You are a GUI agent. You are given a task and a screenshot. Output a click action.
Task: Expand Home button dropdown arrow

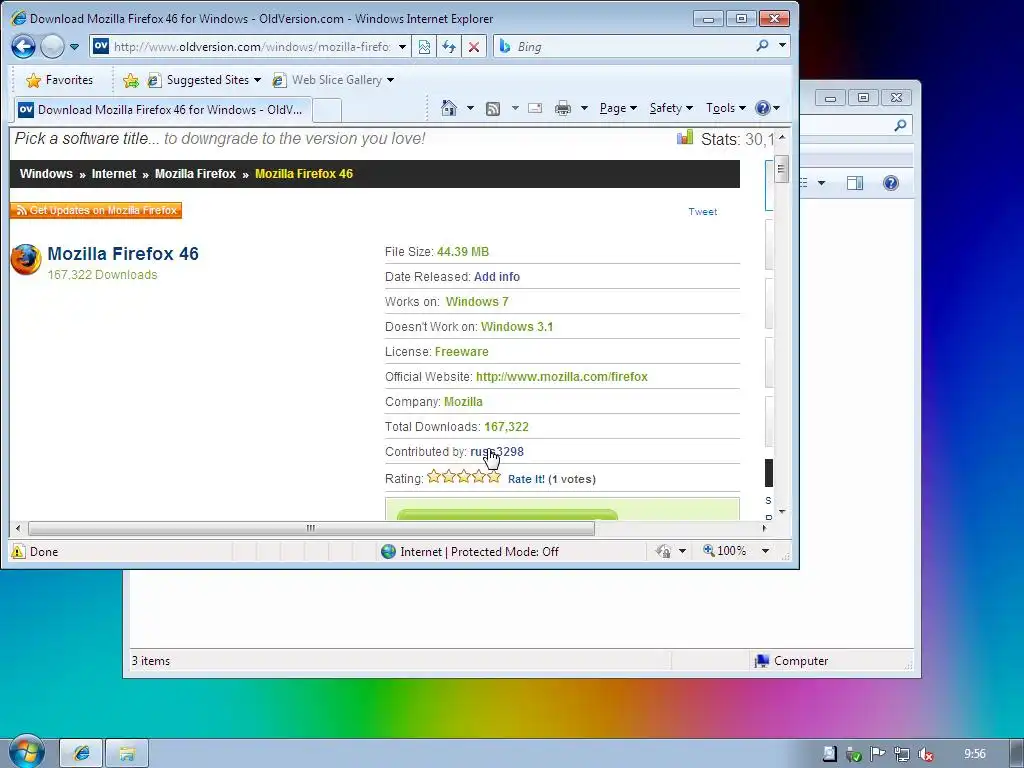tap(470, 108)
